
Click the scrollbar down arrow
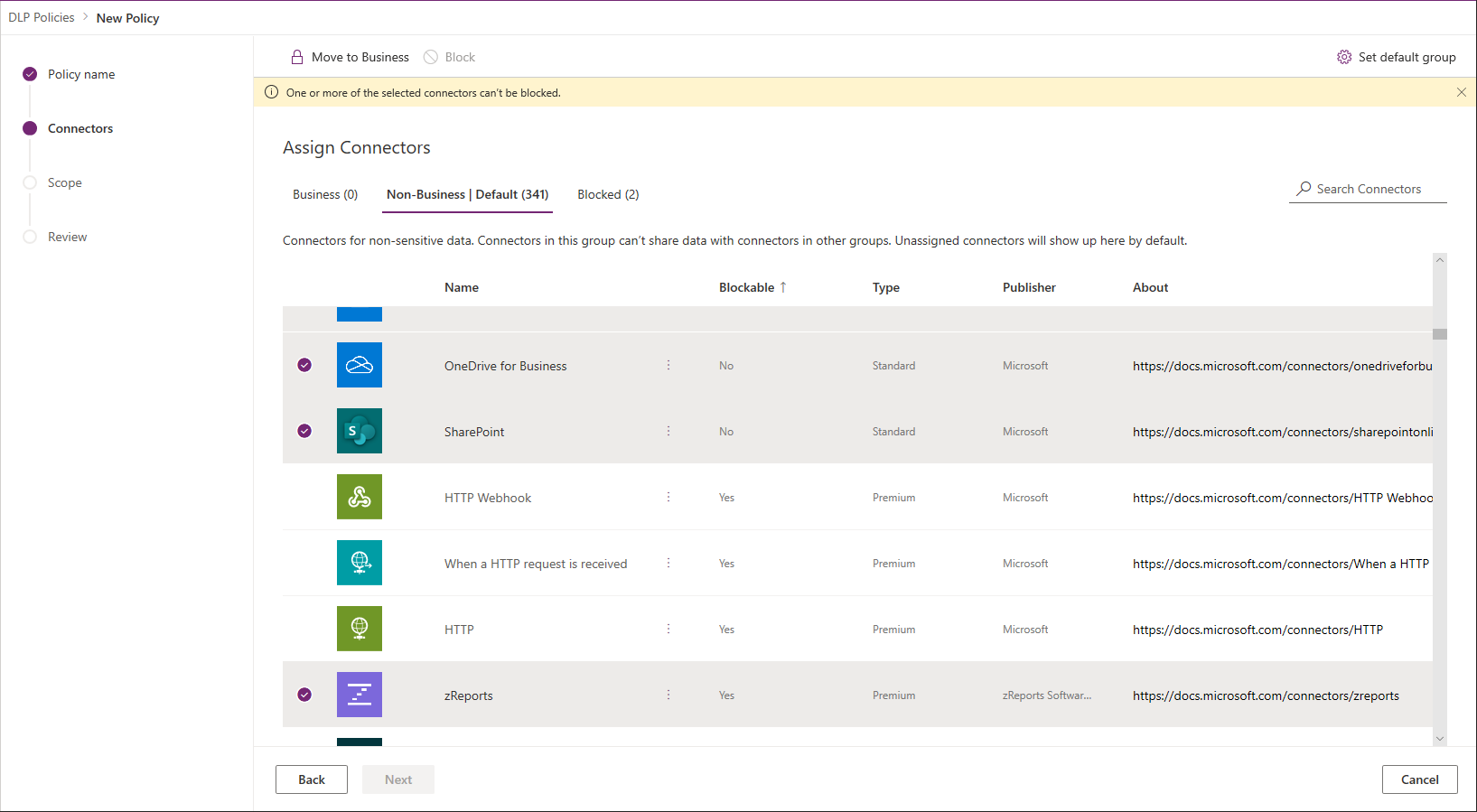(x=1440, y=739)
